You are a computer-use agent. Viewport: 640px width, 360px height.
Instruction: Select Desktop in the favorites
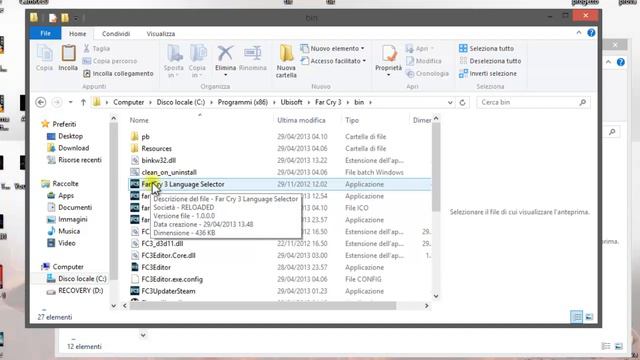point(65,136)
